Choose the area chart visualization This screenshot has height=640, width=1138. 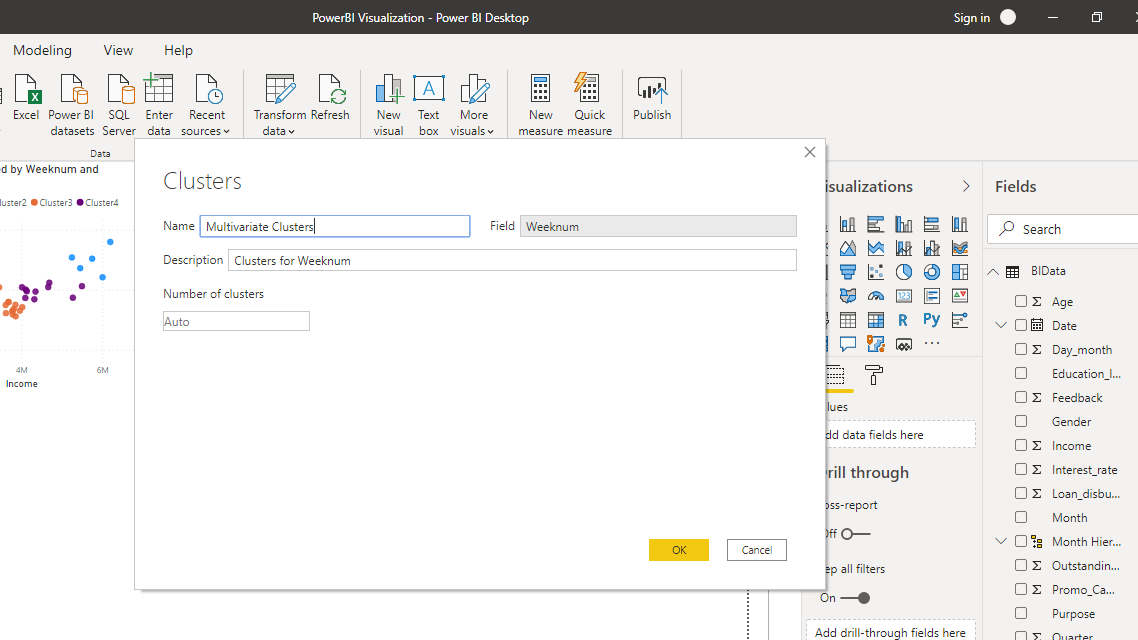click(848, 248)
